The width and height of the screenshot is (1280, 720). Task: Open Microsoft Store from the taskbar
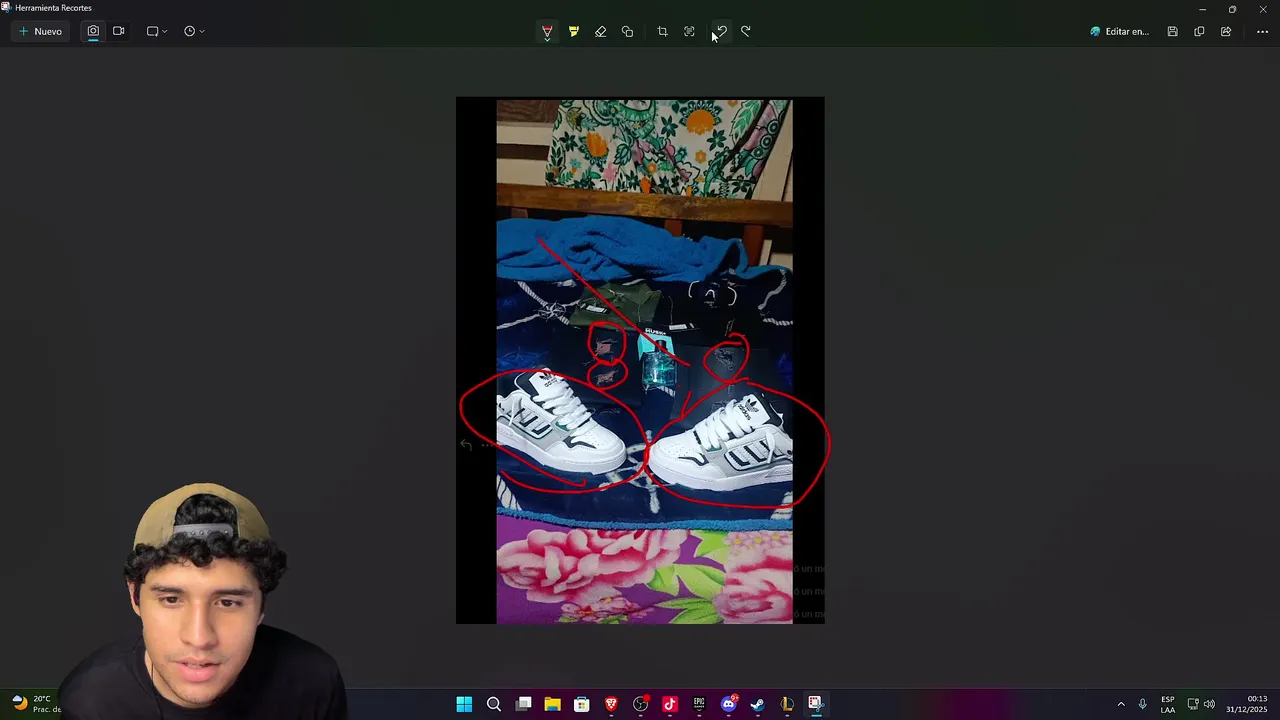click(x=581, y=704)
